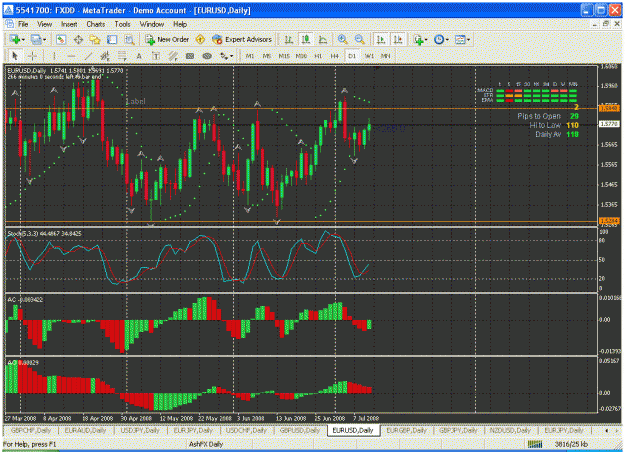
Task: Open the View menu
Action: 45,24
